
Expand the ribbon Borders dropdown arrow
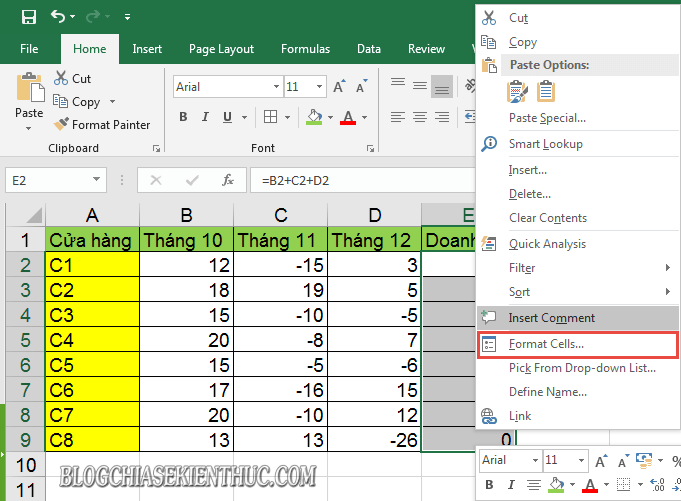pyautogui.click(x=288, y=117)
